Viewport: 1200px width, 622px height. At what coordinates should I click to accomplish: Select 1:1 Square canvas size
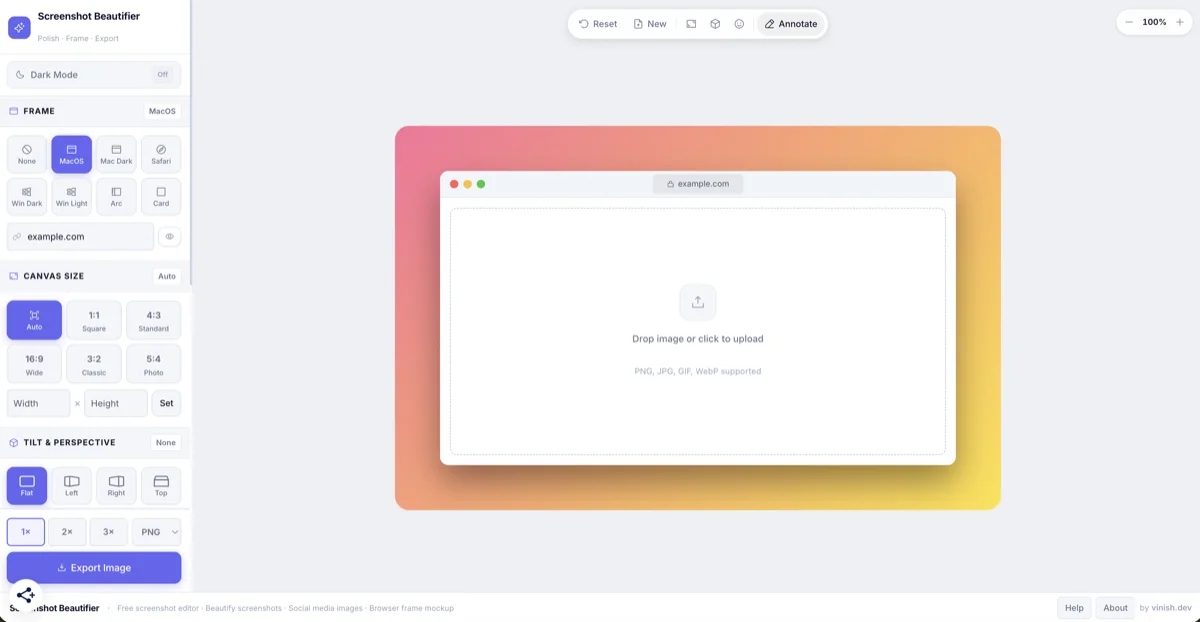click(94, 320)
